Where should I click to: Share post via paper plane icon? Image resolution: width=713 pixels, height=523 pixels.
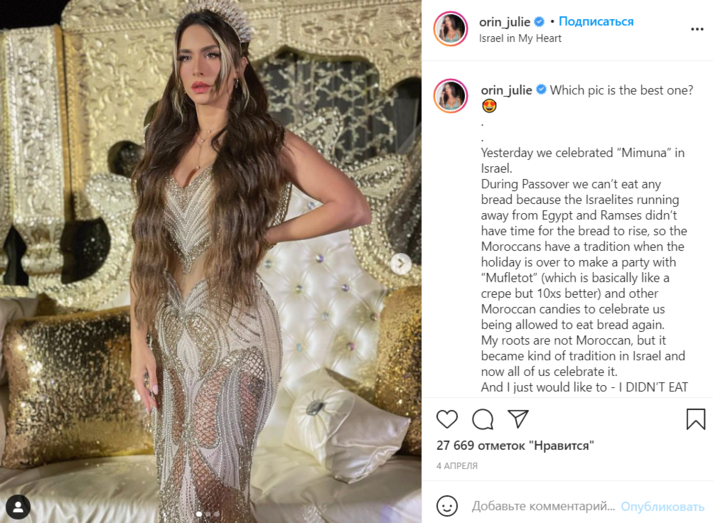coord(518,418)
